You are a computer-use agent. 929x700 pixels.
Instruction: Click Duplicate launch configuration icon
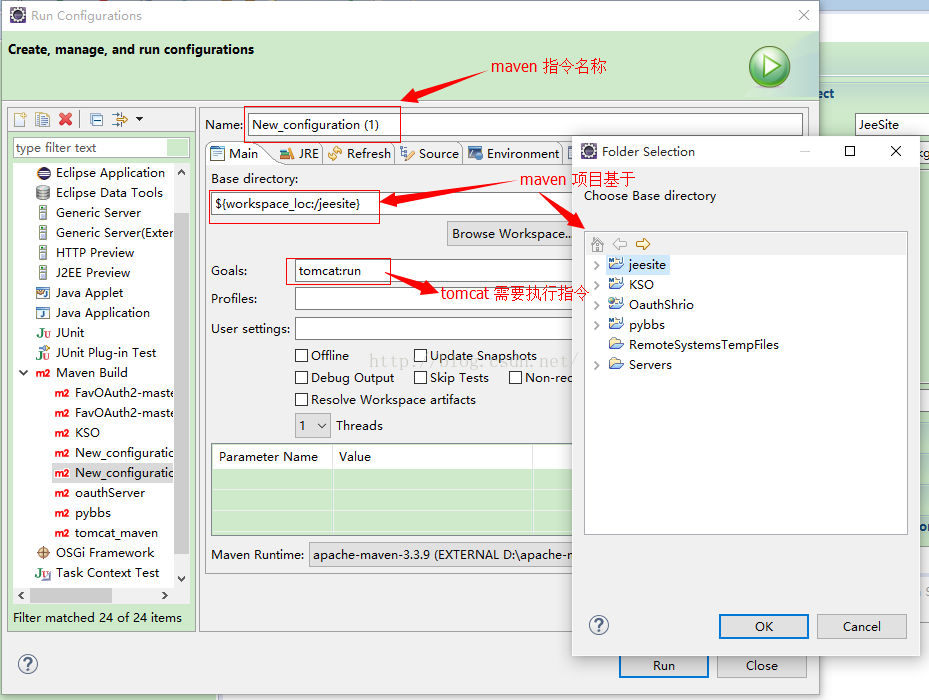[x=42, y=120]
